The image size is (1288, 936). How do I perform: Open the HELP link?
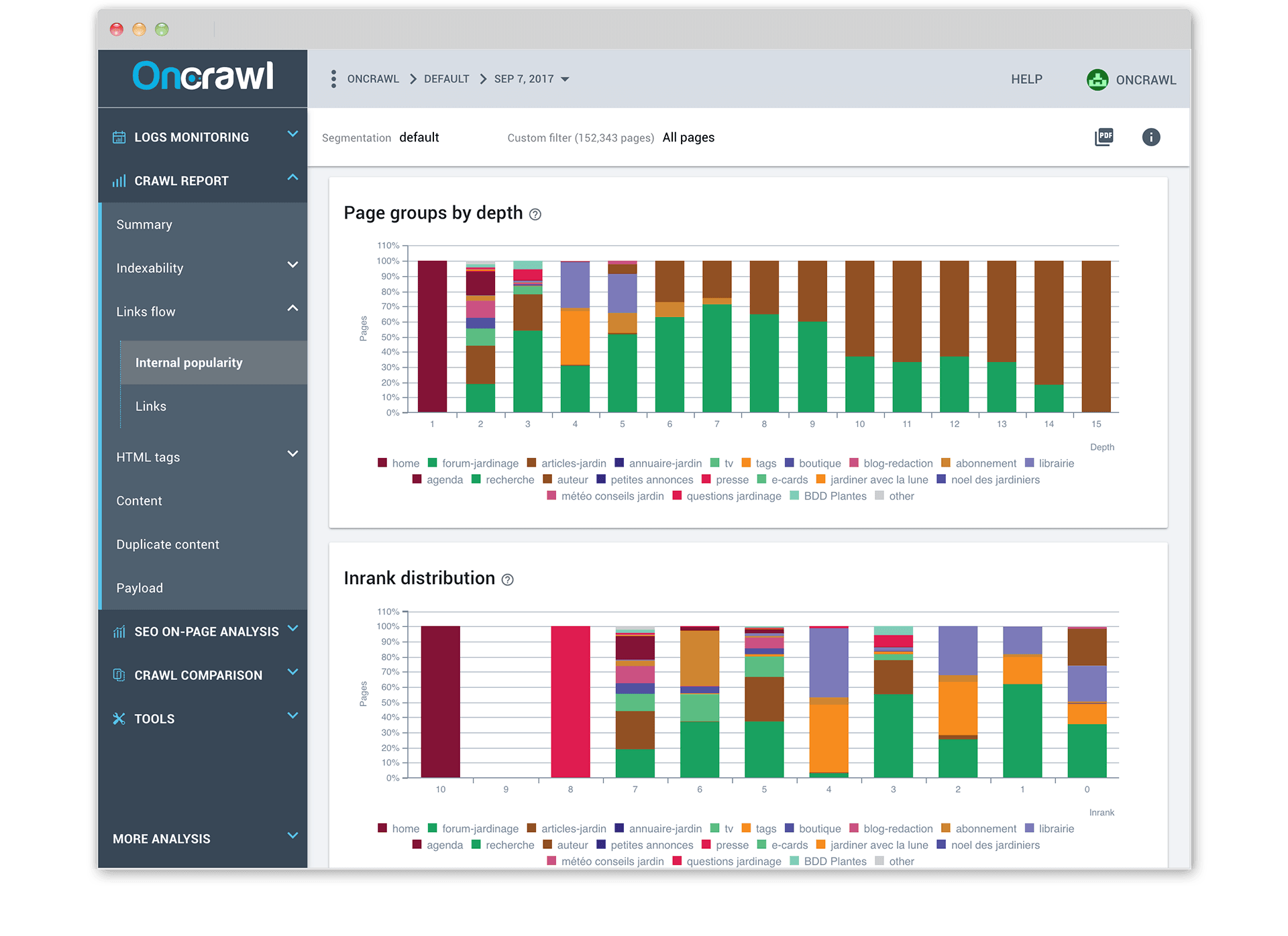(1026, 80)
